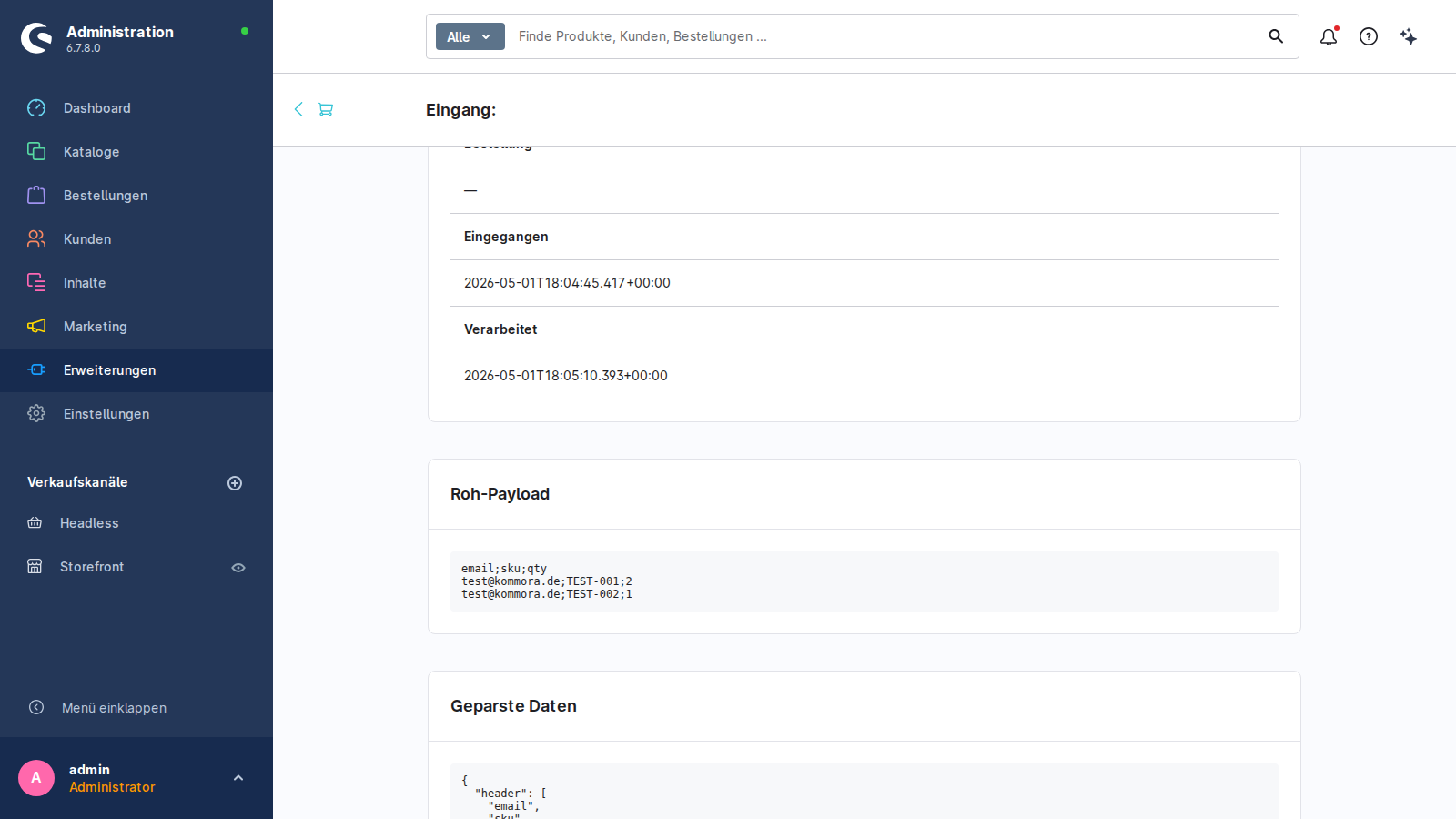
Task: Click the admin avatar circle
Action: point(36,778)
